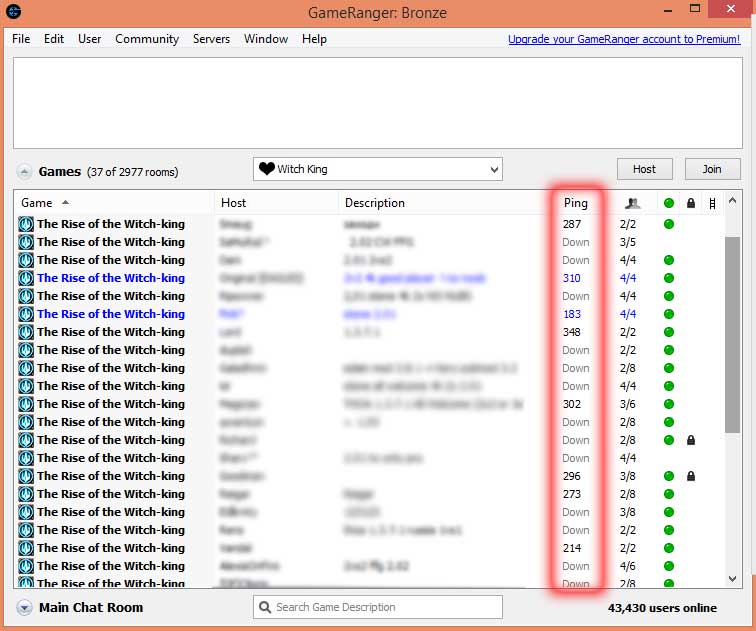Screen dimensions: 756x631
Task: Open the Community menu
Action: point(147,39)
